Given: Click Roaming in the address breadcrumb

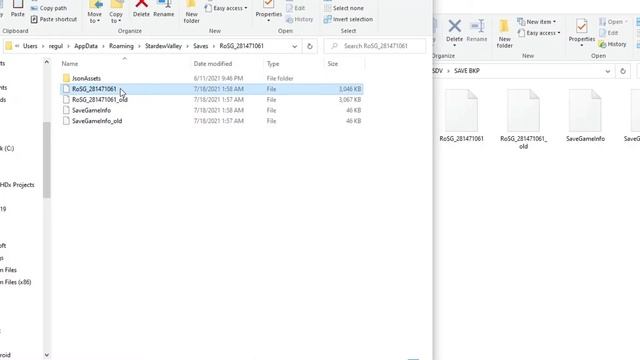Looking at the screenshot, I should (x=121, y=46).
